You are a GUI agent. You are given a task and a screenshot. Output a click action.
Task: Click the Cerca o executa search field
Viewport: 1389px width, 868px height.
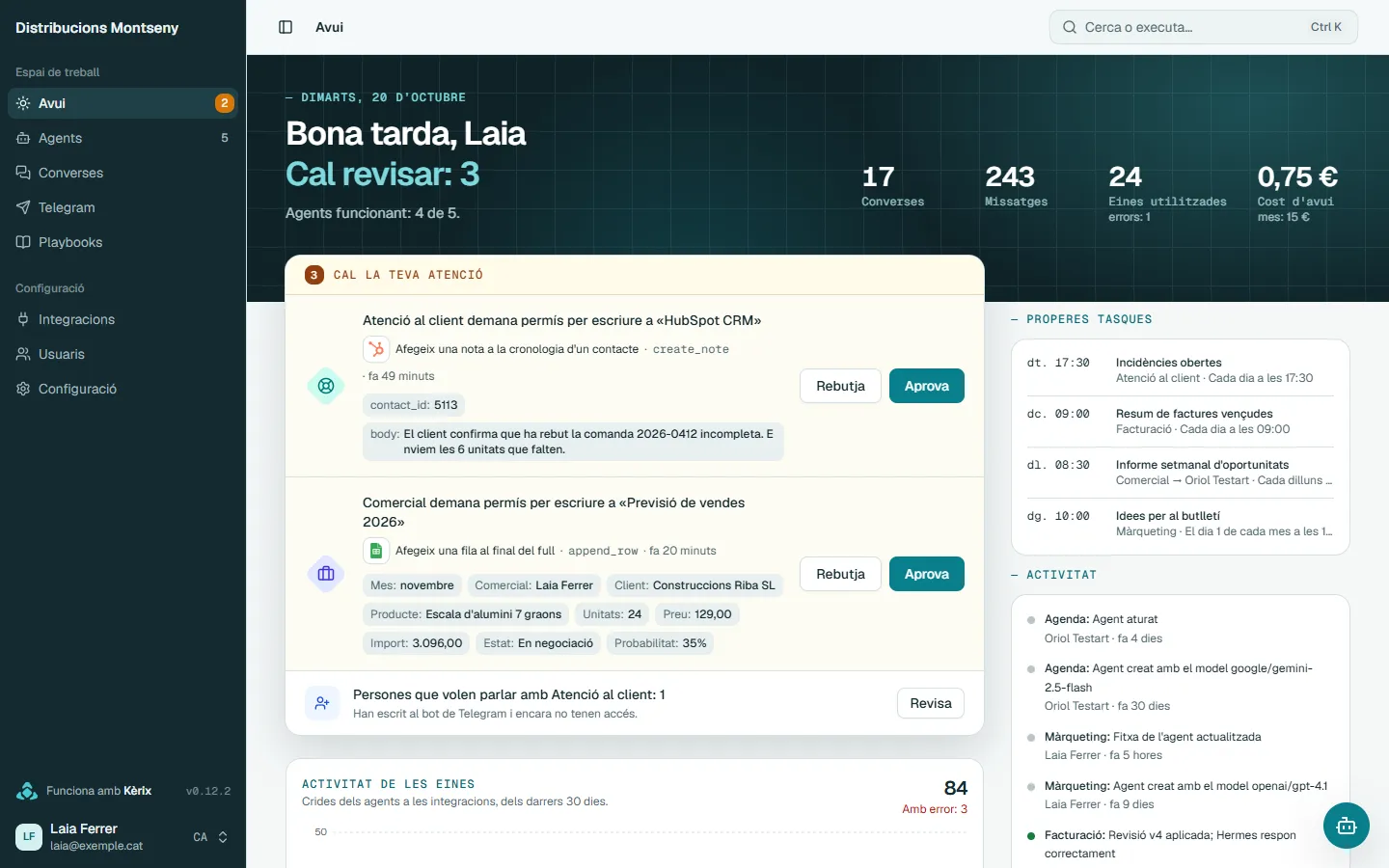[1203, 27]
